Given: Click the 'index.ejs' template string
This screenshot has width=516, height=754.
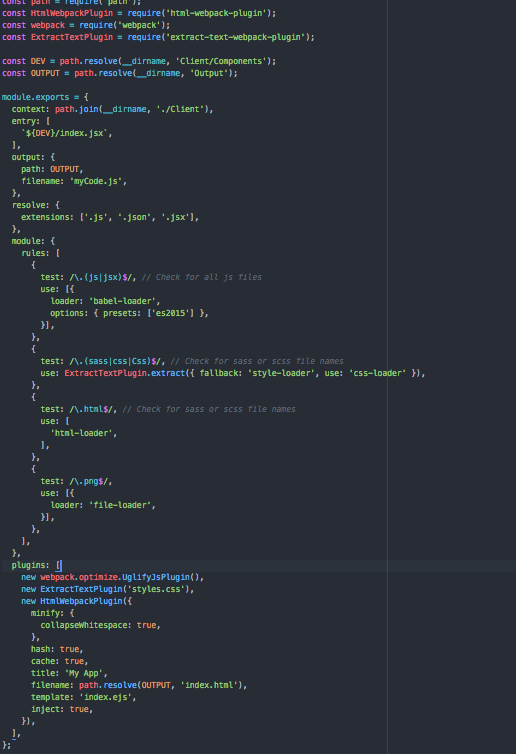Looking at the screenshot, I should [105, 697].
